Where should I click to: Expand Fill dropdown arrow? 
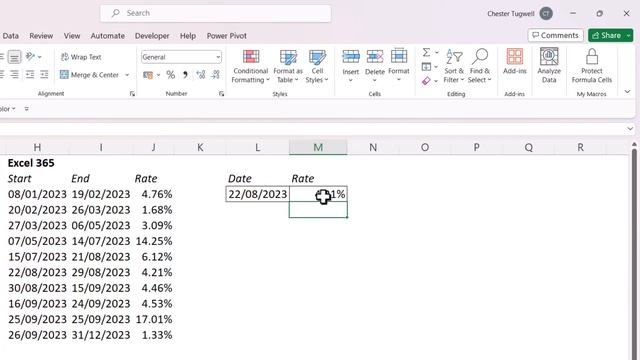436,67
